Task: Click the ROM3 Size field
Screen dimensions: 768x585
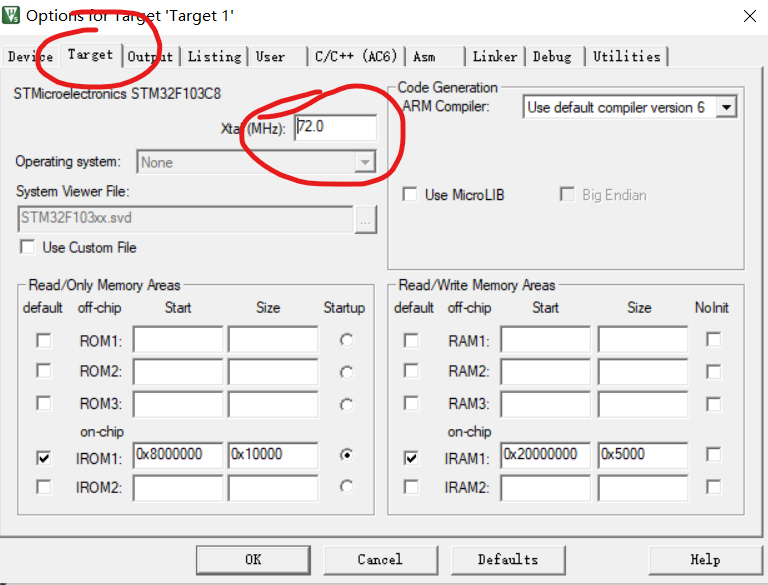Action: pos(273,404)
